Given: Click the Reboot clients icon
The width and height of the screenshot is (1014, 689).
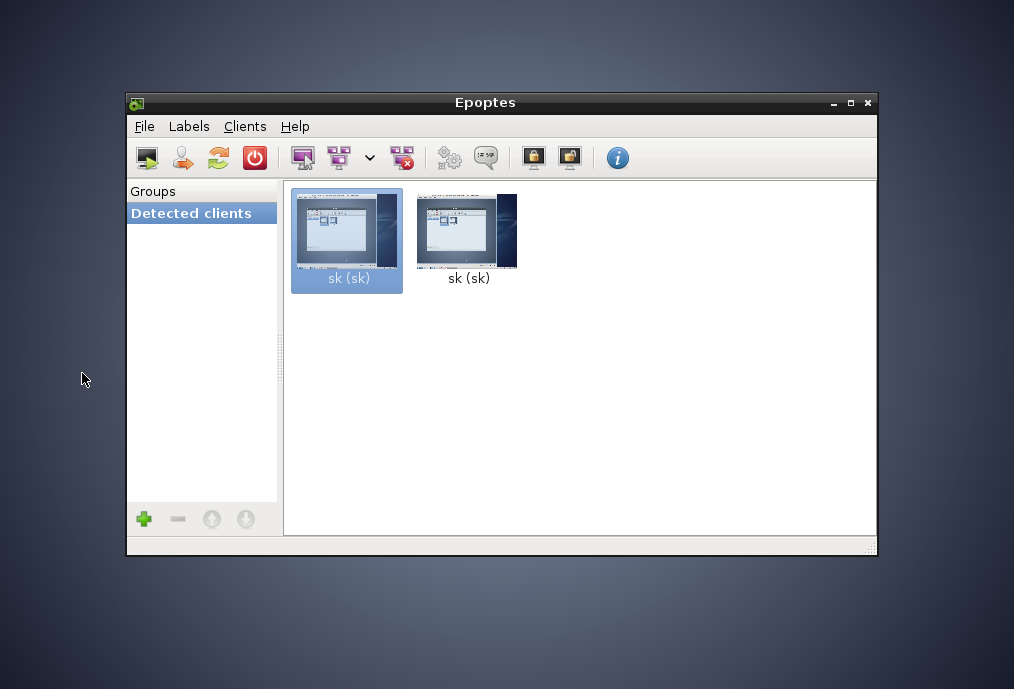Looking at the screenshot, I should pyautogui.click(x=219, y=158).
